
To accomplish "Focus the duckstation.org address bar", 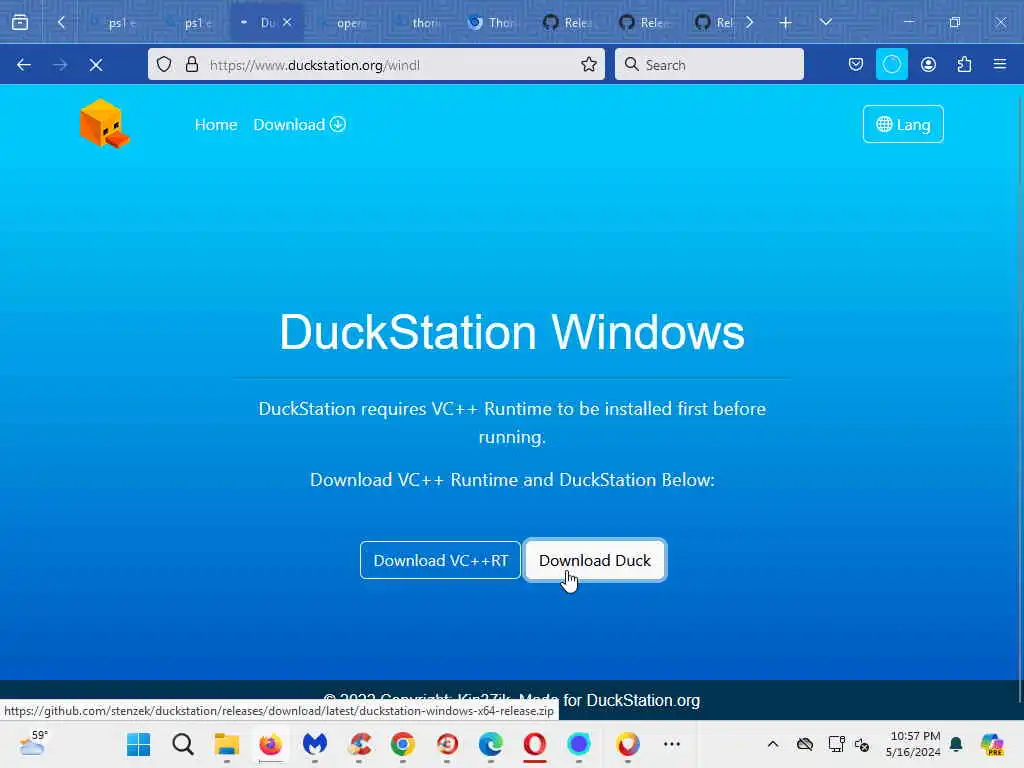I will click(376, 65).
